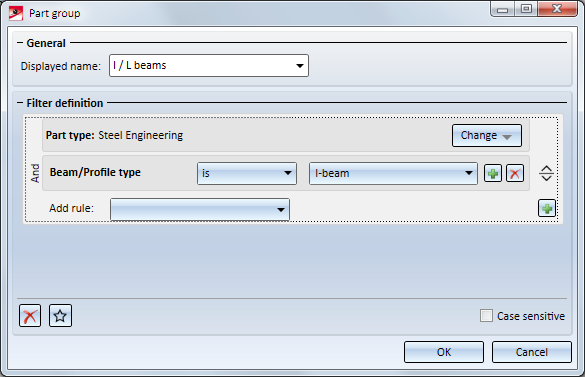This screenshot has width=585, height=377.
Task: Click the Cancel button
Action: [x=532, y=352]
